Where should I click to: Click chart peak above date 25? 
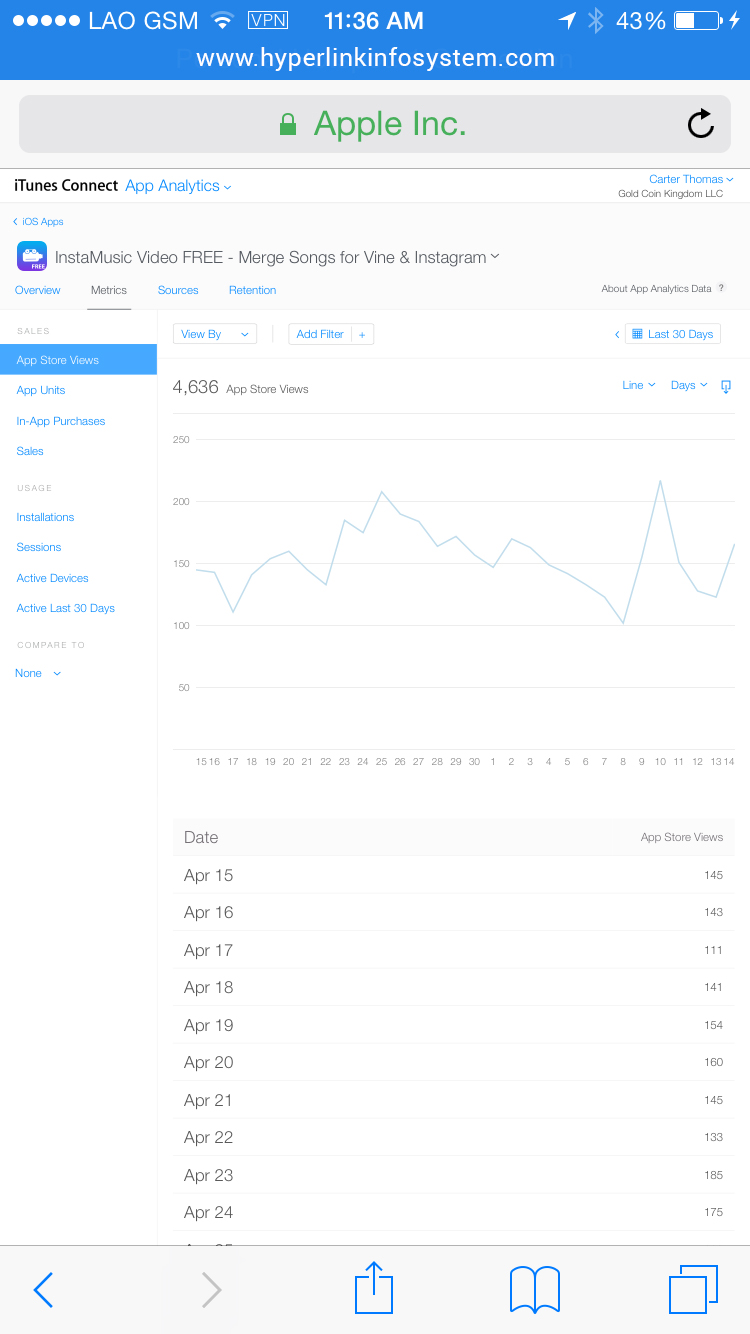381,492
